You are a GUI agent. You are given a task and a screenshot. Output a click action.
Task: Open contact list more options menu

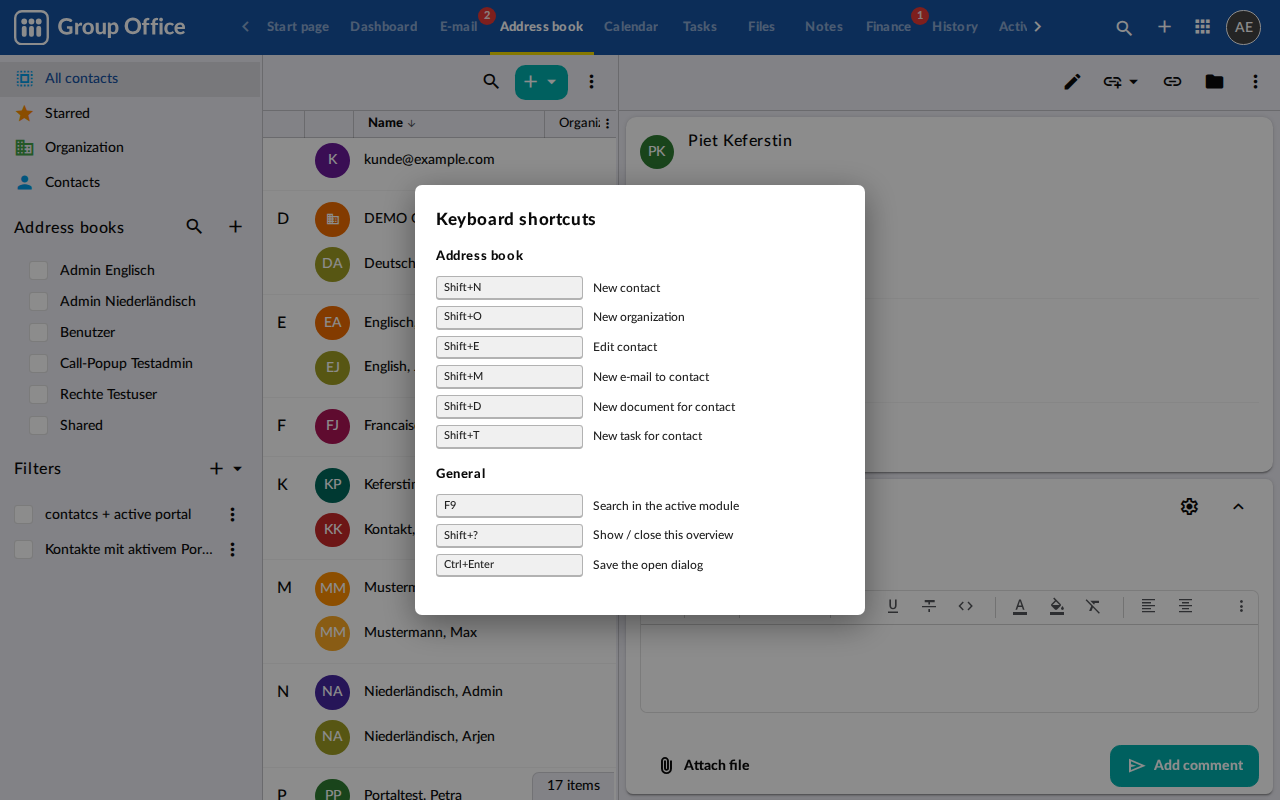pyautogui.click(x=591, y=82)
